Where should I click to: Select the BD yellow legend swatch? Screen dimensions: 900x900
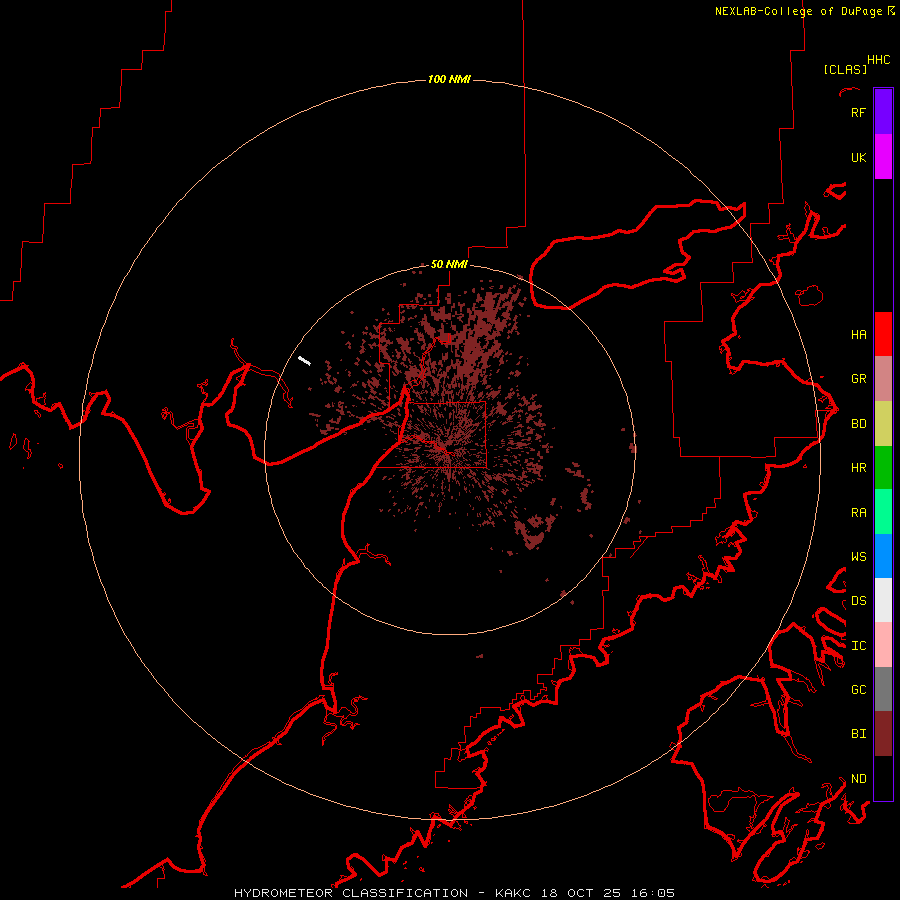click(883, 424)
